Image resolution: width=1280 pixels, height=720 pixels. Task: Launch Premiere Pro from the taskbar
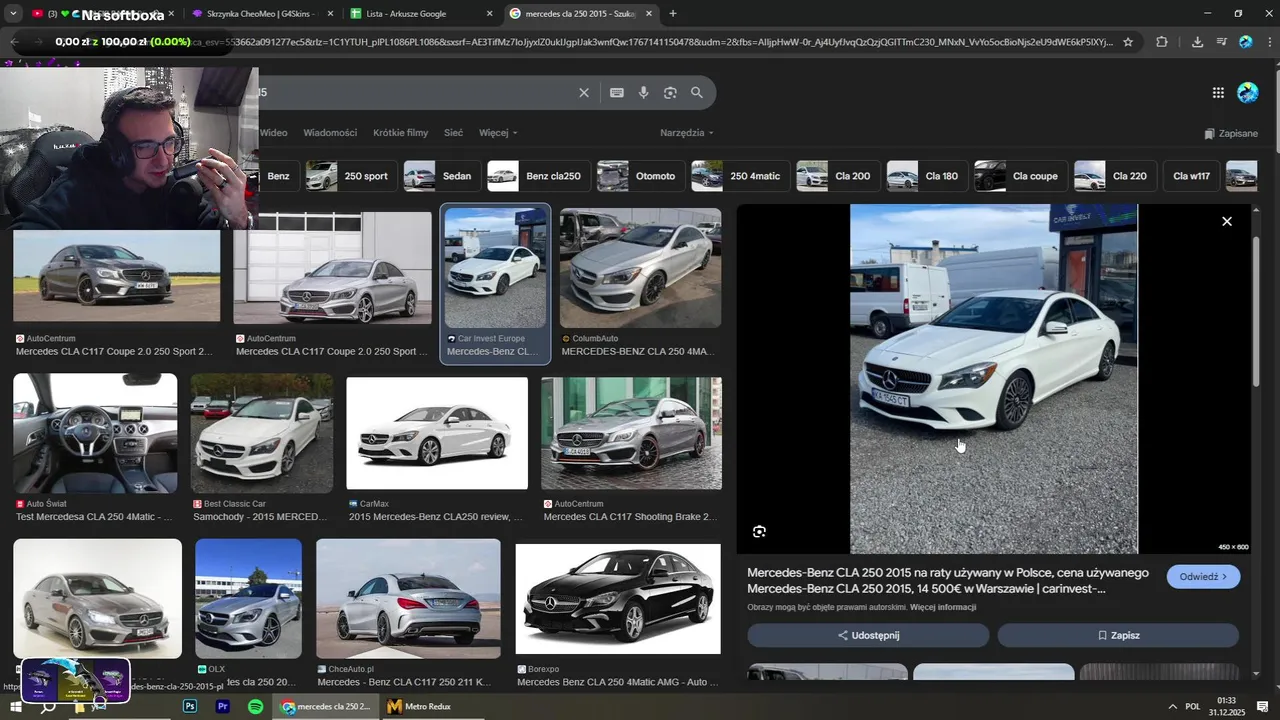tap(223, 706)
